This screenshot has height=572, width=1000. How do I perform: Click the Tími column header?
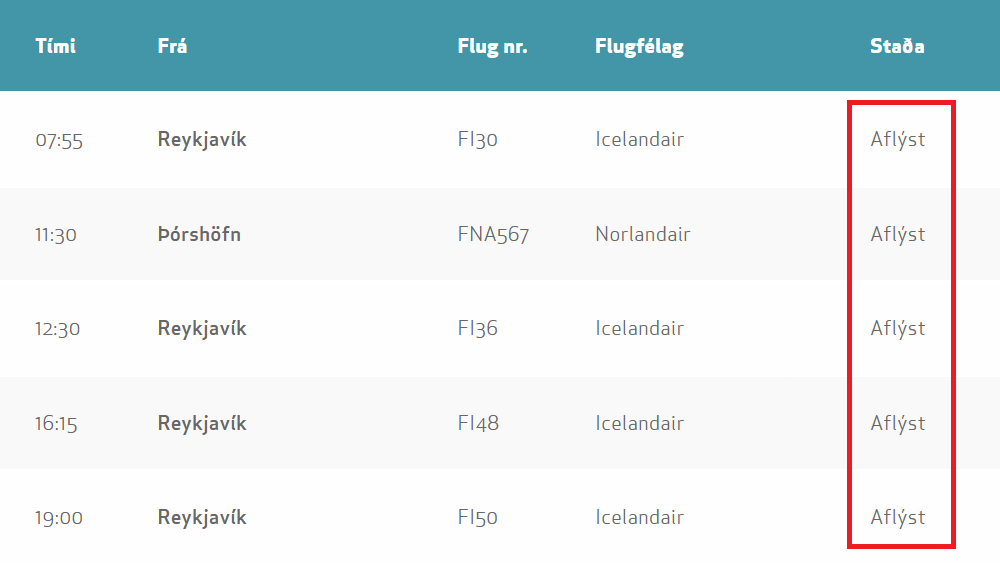point(55,46)
